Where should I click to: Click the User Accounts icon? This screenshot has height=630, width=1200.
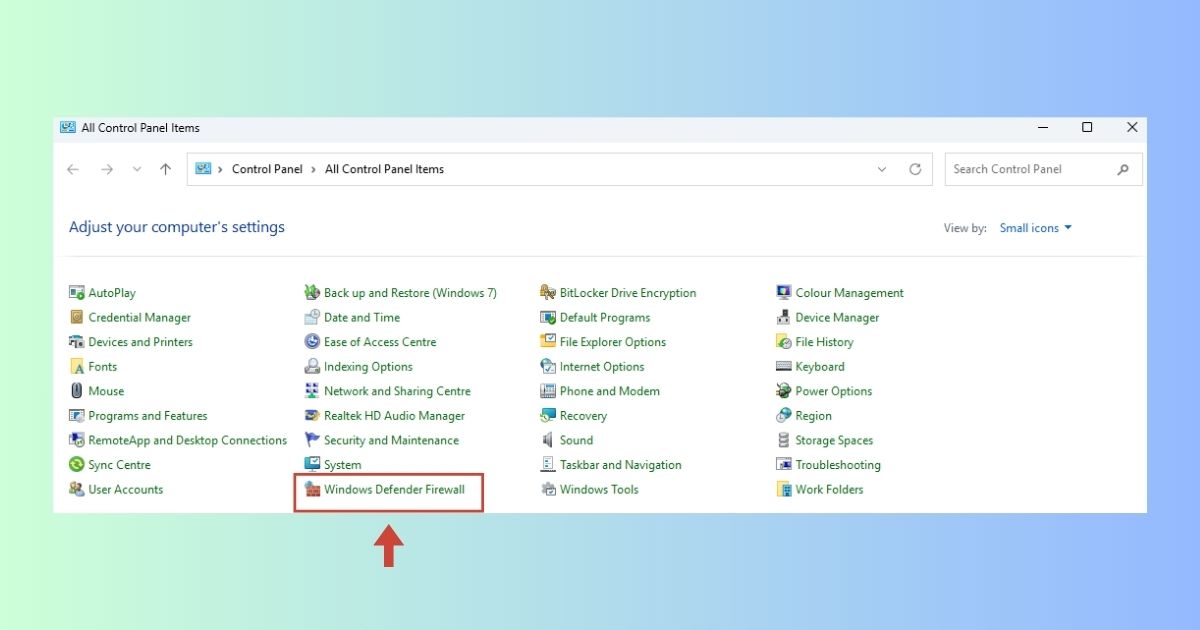tap(76, 489)
